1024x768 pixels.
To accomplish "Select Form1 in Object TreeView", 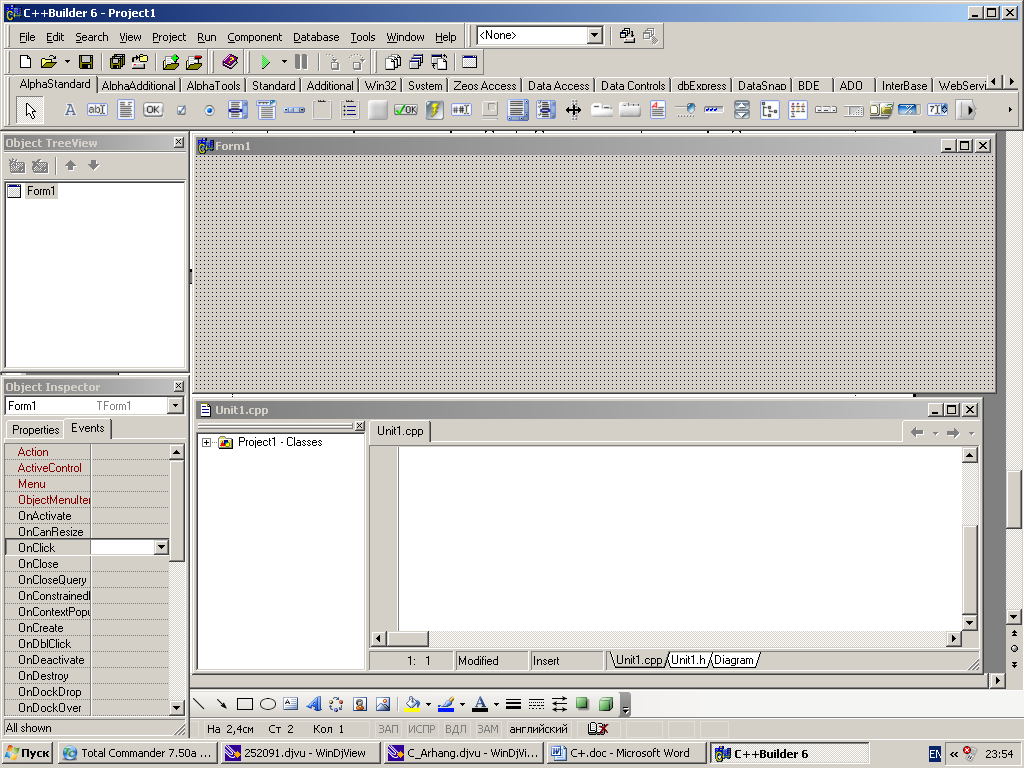I will 40,191.
